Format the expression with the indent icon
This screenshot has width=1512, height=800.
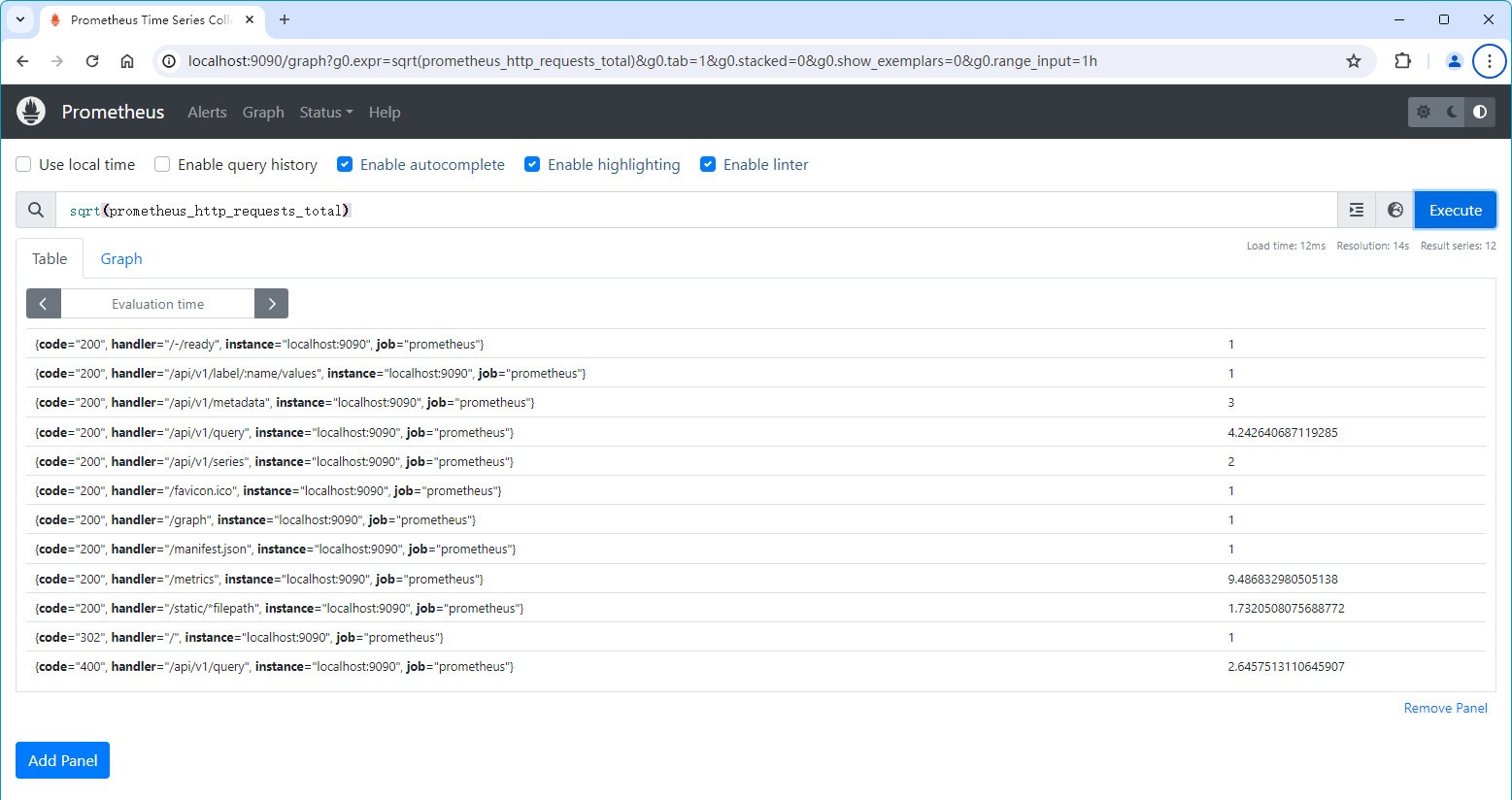click(1357, 210)
